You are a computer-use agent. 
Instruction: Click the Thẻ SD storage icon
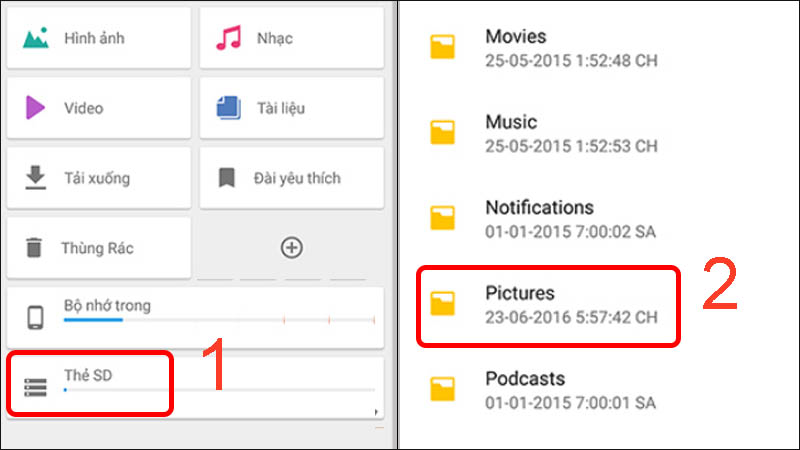tap(35, 386)
